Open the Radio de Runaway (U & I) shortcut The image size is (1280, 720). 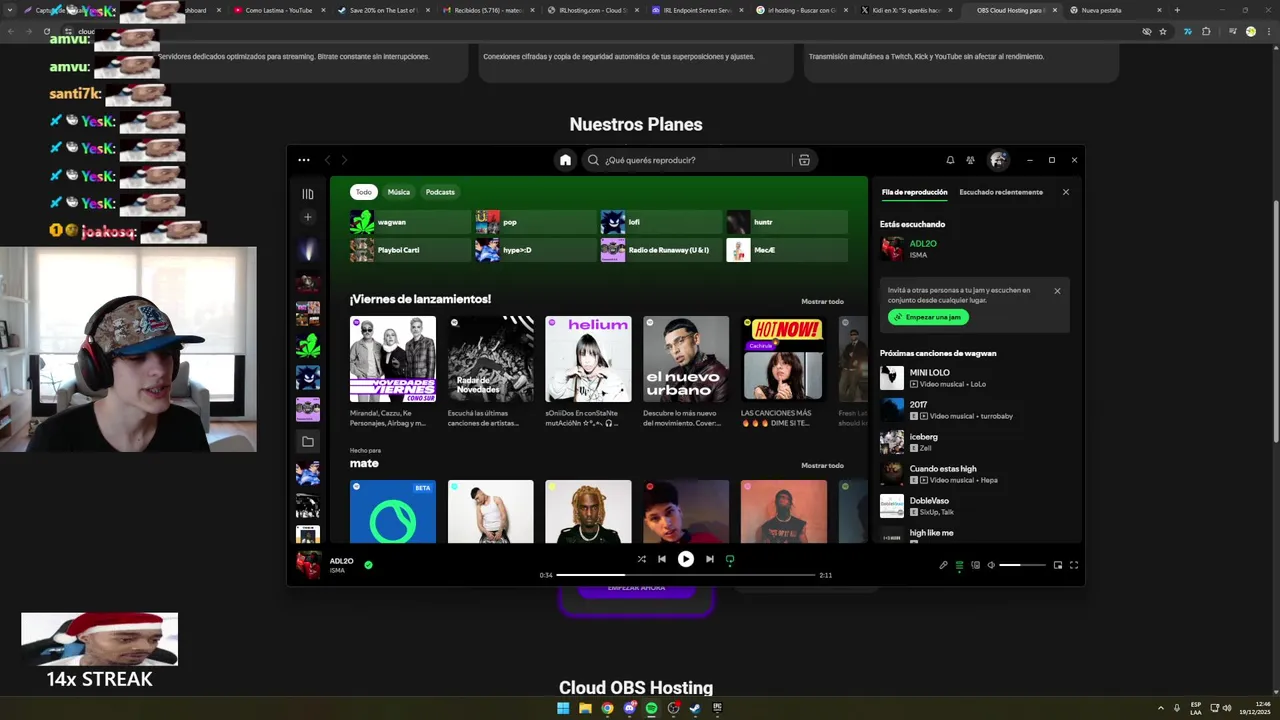660,250
